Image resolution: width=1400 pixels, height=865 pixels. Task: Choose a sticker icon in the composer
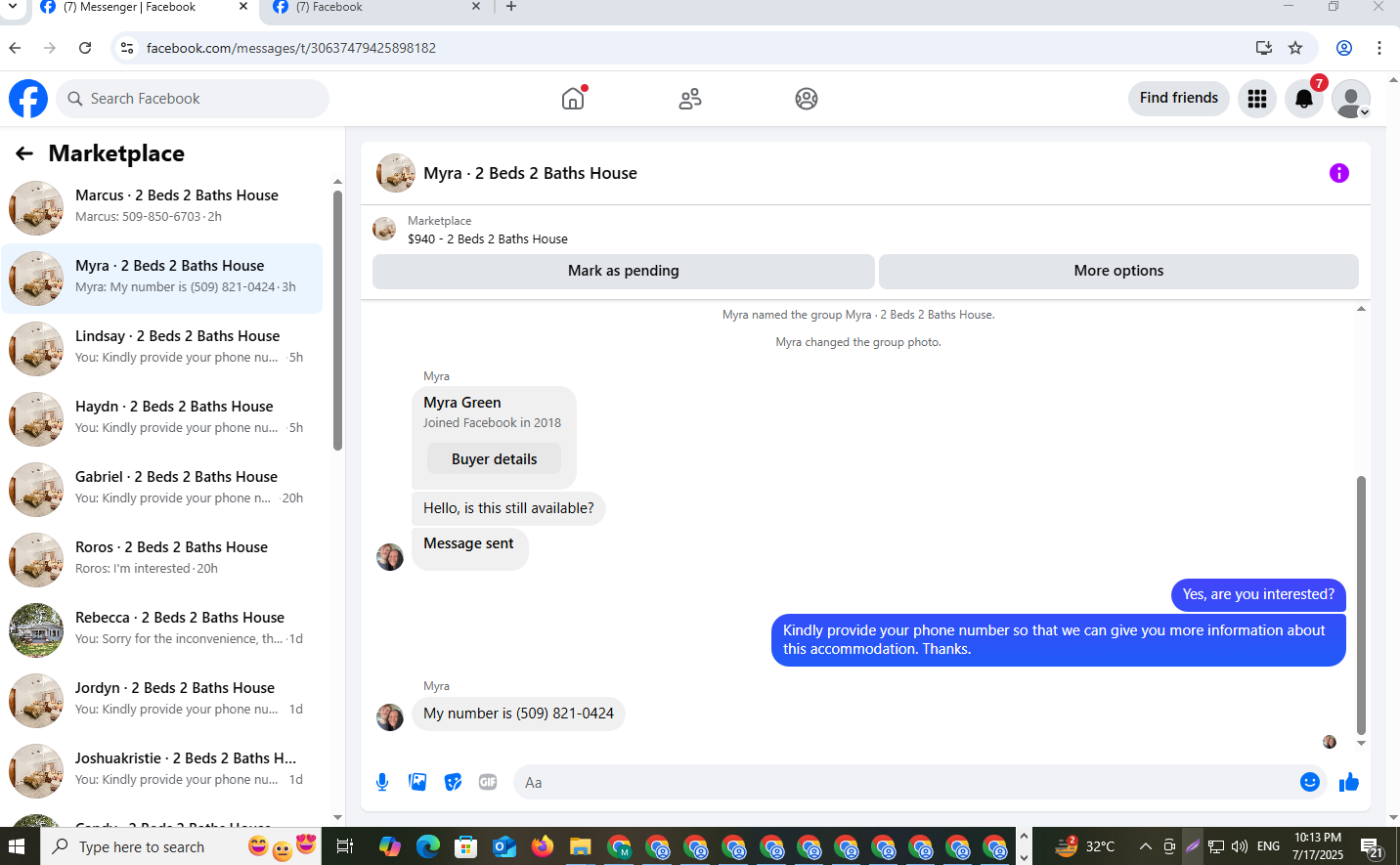point(453,782)
